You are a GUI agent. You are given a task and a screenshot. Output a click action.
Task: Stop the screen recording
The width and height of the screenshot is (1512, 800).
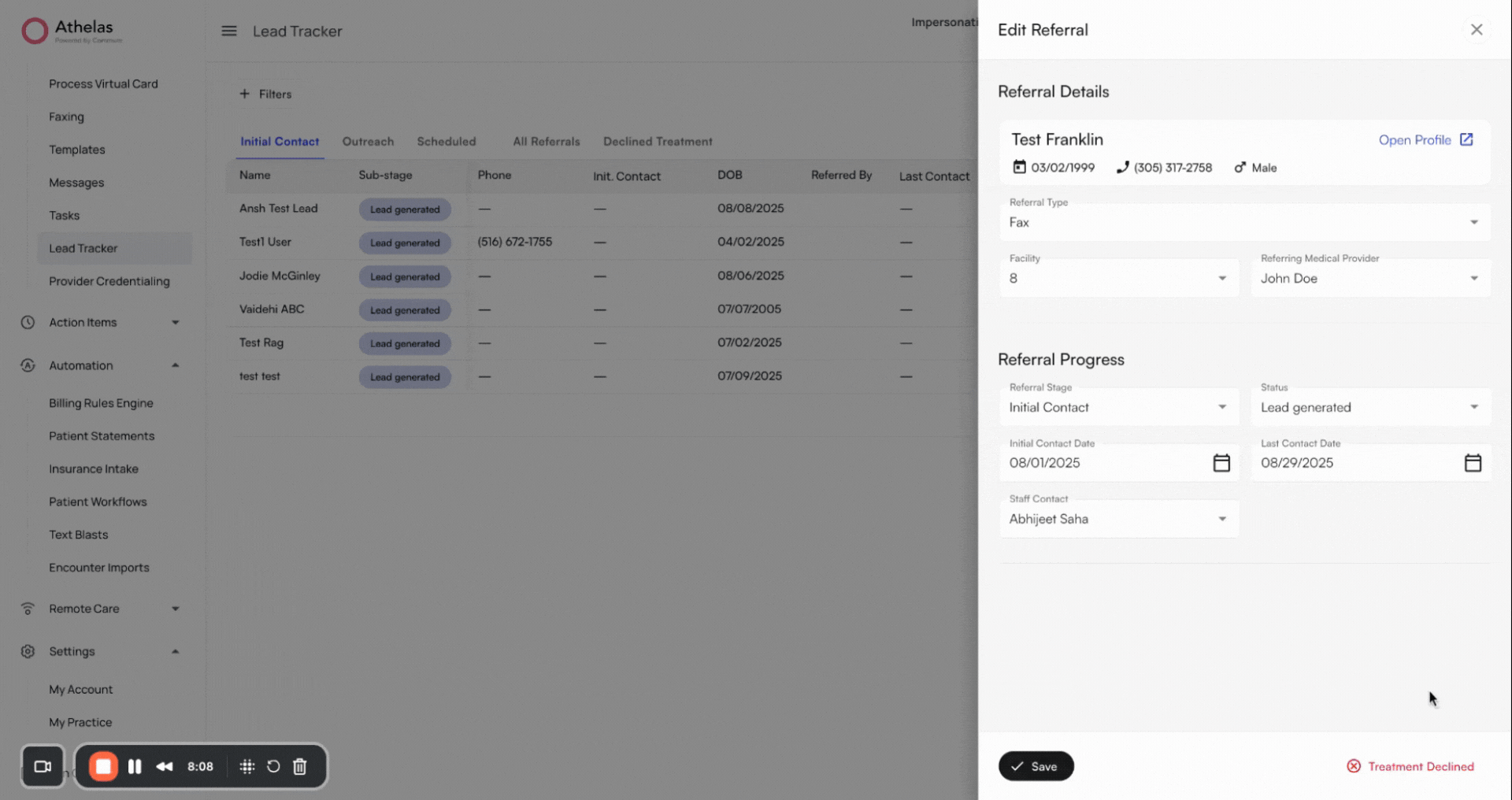103,766
